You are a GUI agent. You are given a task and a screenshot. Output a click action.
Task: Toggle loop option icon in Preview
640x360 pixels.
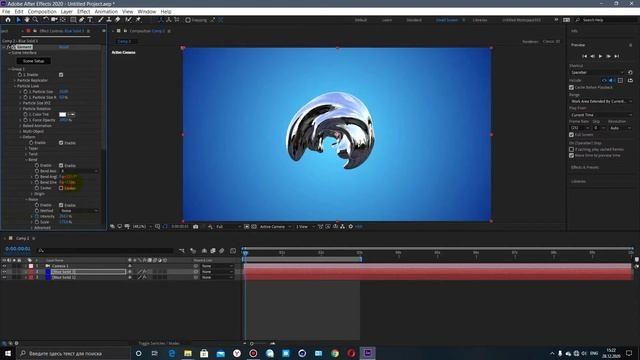coord(630,80)
